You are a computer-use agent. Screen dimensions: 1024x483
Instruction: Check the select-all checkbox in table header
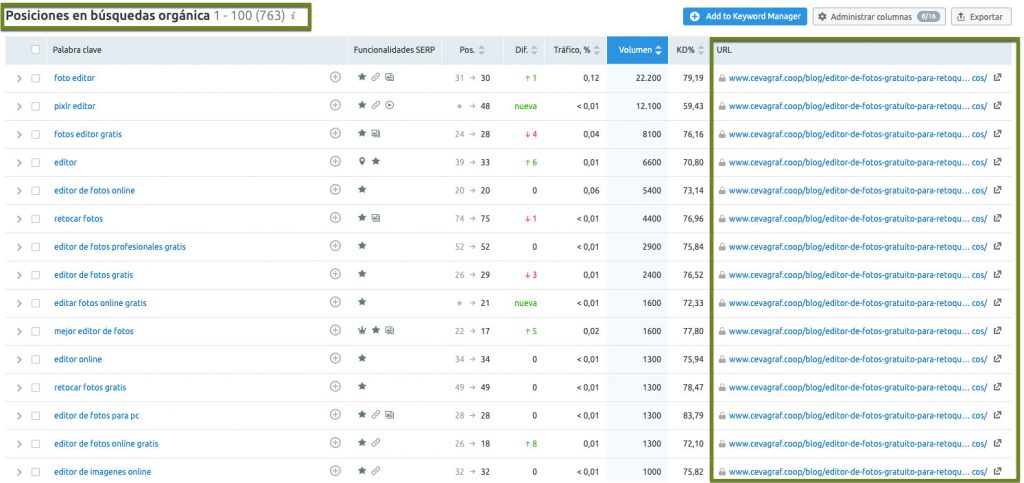click(36, 50)
